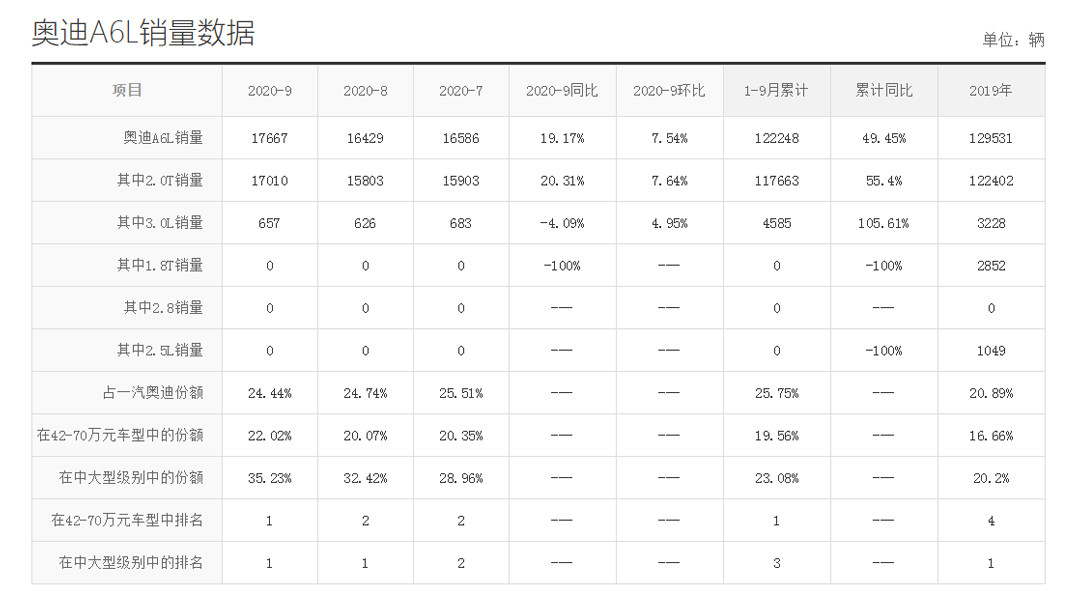Viewport: 1080px width, 600px height.
Task: Click the 2020-9同比 column header
Action: pos(561,91)
